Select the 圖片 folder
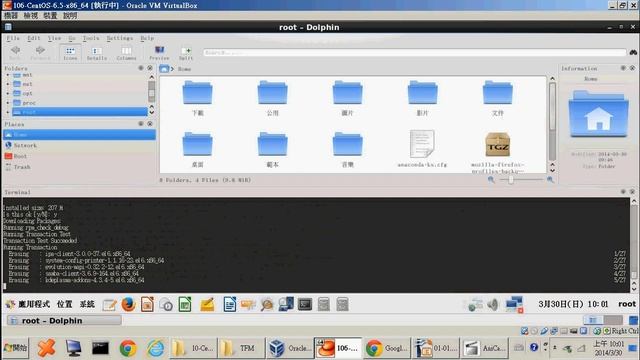 tap(347, 98)
